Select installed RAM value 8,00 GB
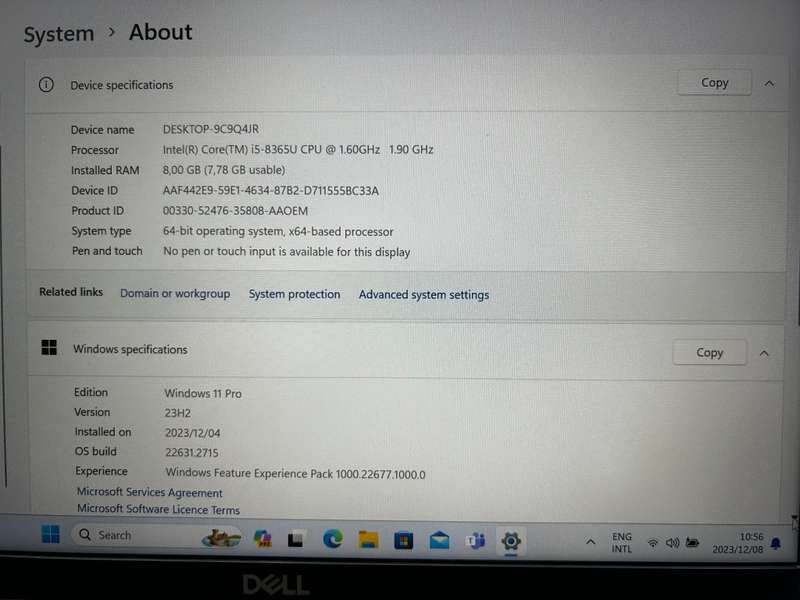 [x=224, y=170]
